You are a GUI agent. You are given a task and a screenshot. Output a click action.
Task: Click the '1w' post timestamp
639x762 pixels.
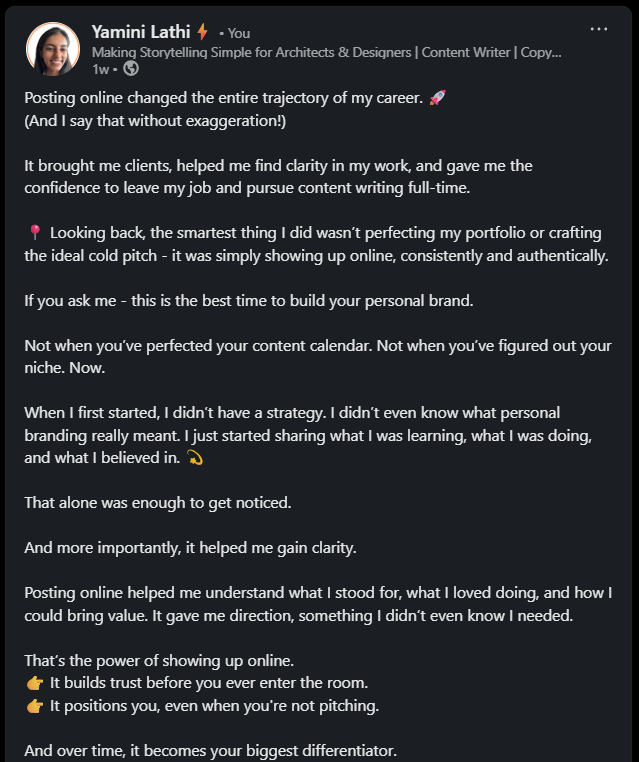pyautogui.click(x=100, y=69)
